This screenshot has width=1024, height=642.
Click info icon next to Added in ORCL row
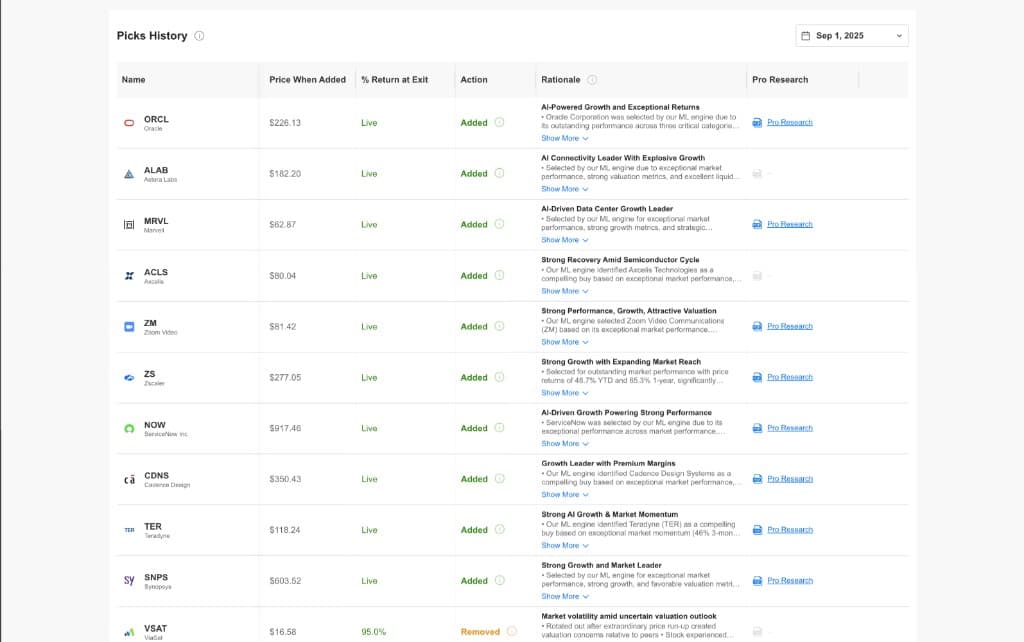[500, 122]
